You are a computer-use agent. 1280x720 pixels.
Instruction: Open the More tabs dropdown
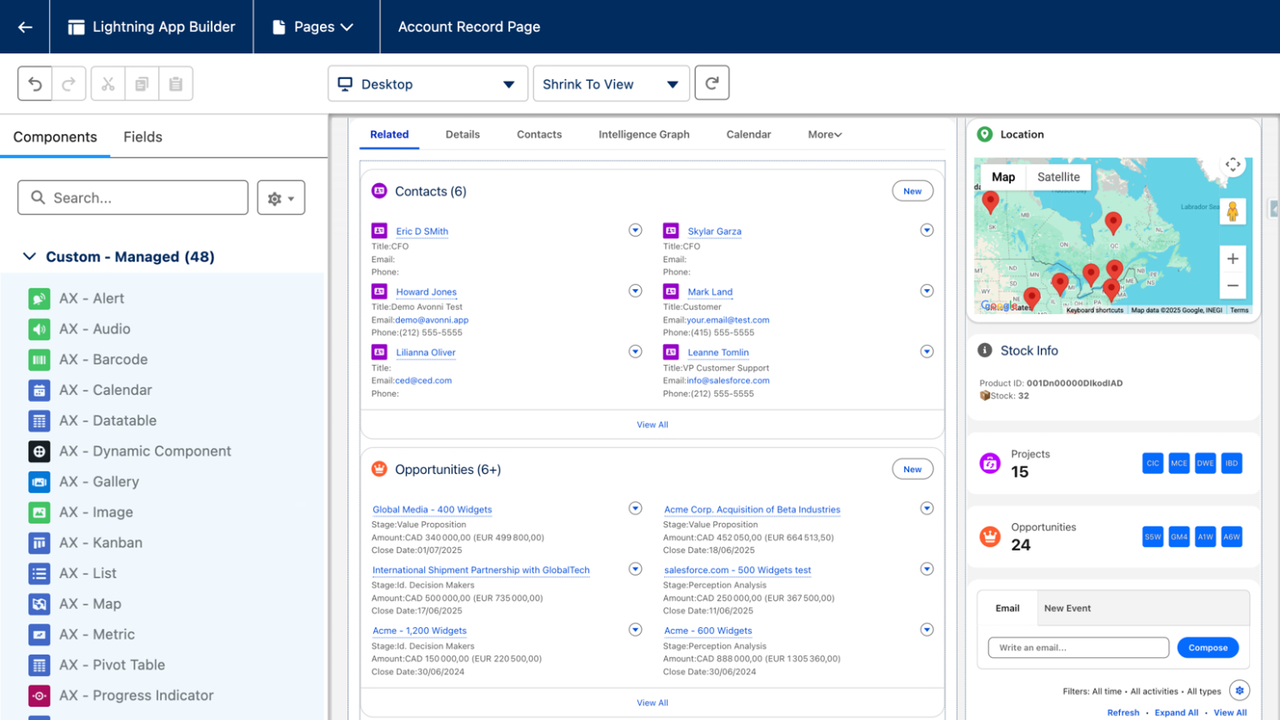pos(825,134)
